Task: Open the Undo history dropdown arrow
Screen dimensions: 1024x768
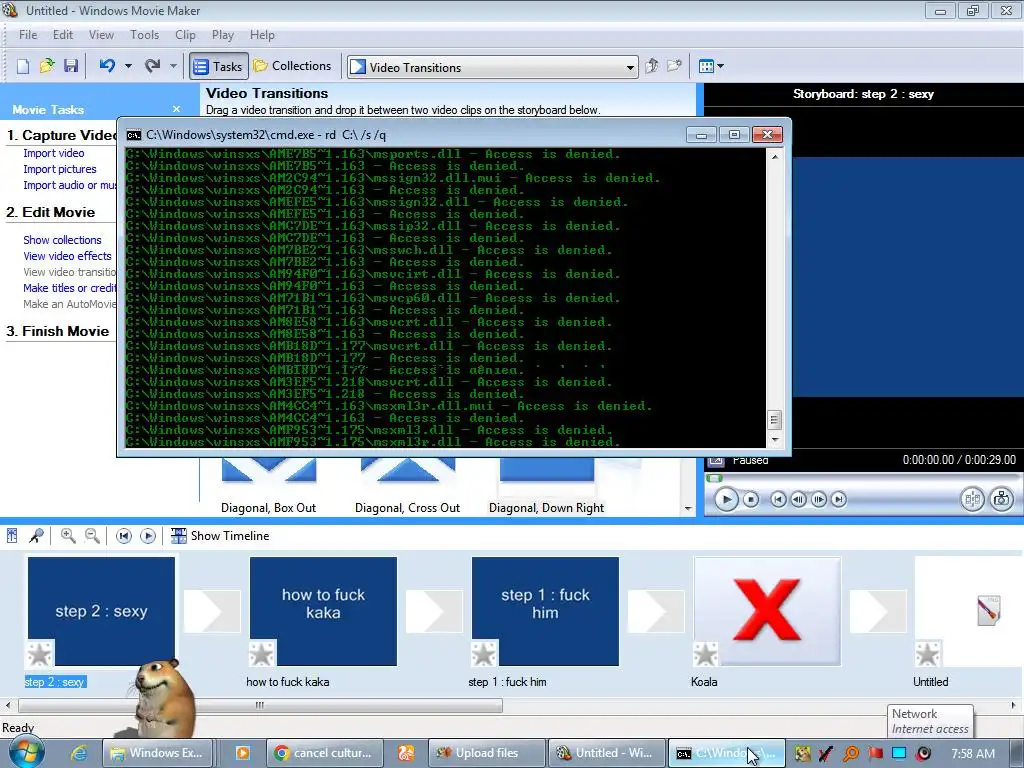Action: point(128,66)
